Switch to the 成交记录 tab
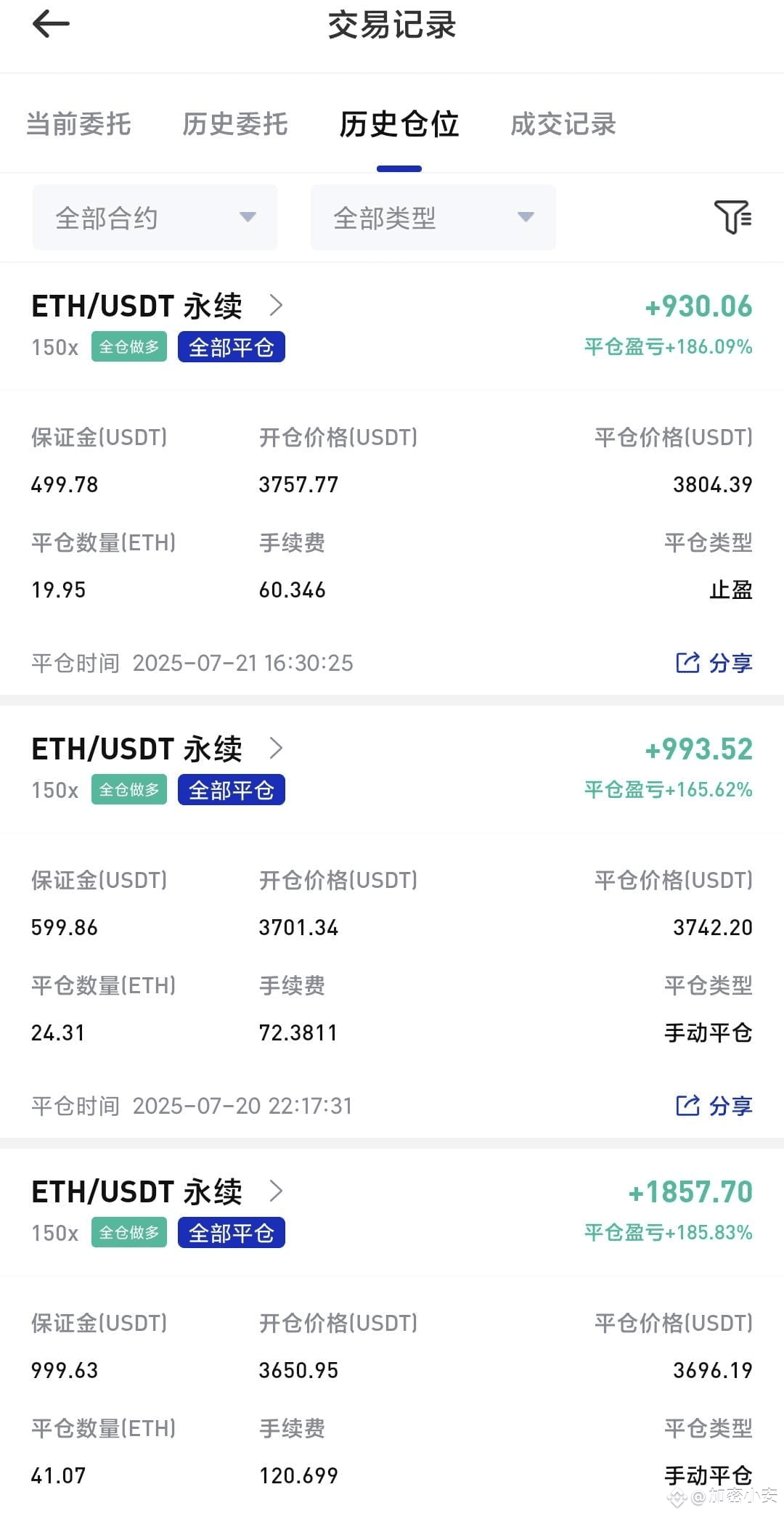The width and height of the screenshot is (784, 1516). coord(563,124)
